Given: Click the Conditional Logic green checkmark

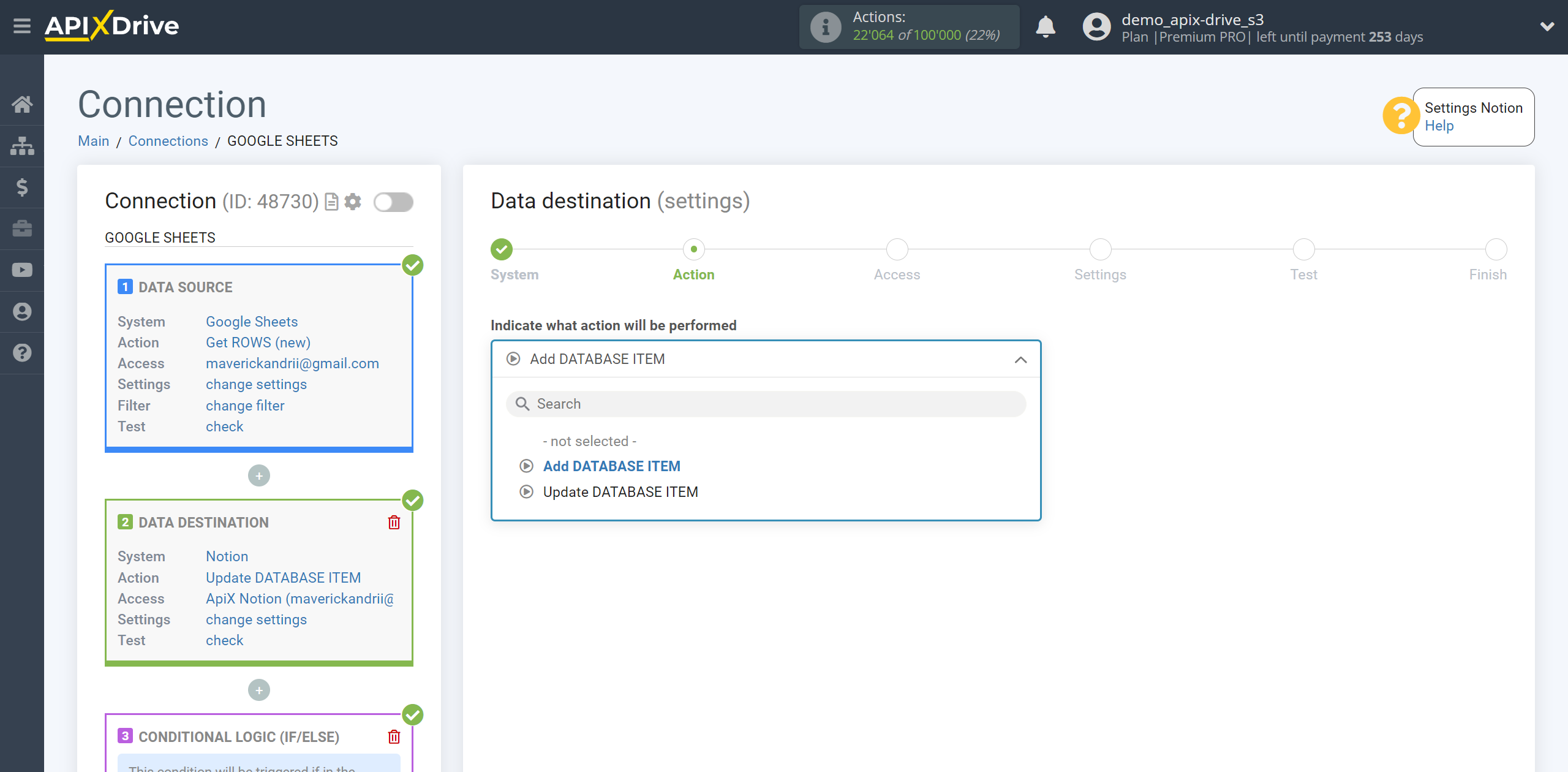Looking at the screenshot, I should pyautogui.click(x=413, y=715).
